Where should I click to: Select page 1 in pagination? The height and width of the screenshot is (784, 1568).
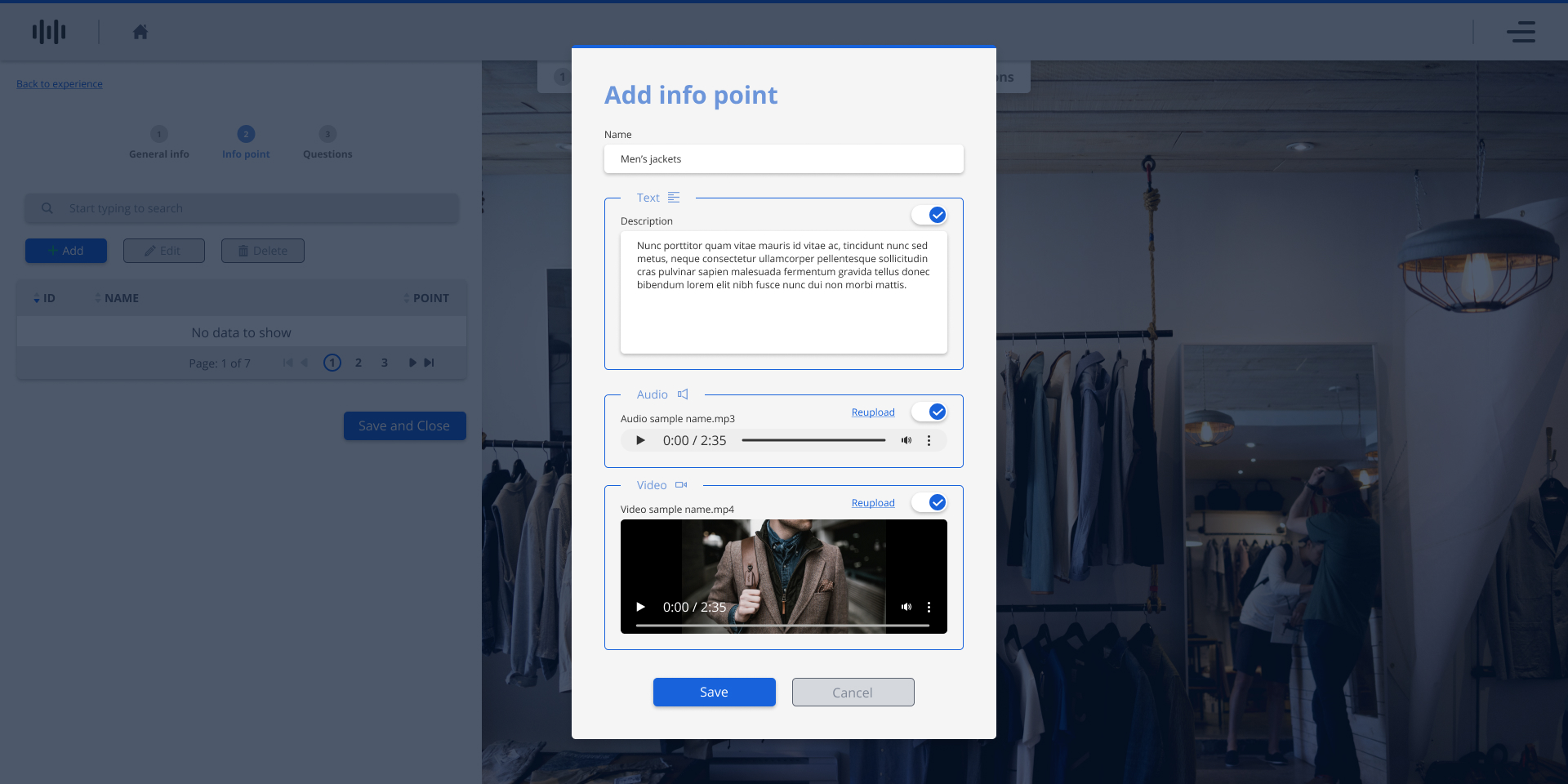[x=332, y=363]
